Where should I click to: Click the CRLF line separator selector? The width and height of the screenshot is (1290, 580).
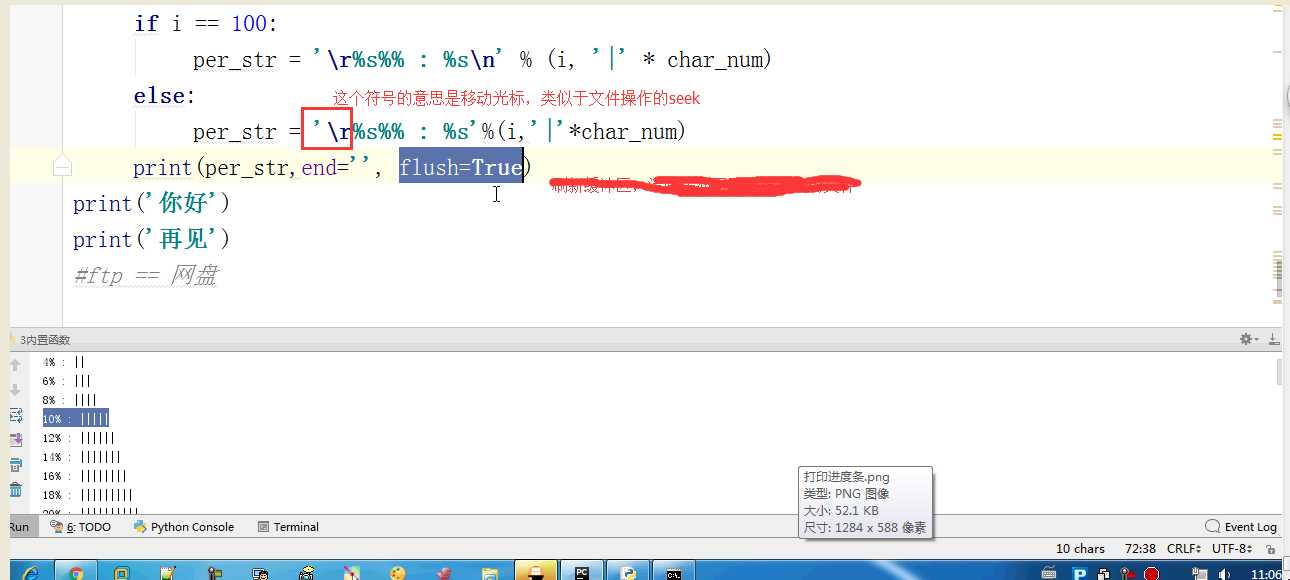pyautogui.click(x=1186, y=548)
